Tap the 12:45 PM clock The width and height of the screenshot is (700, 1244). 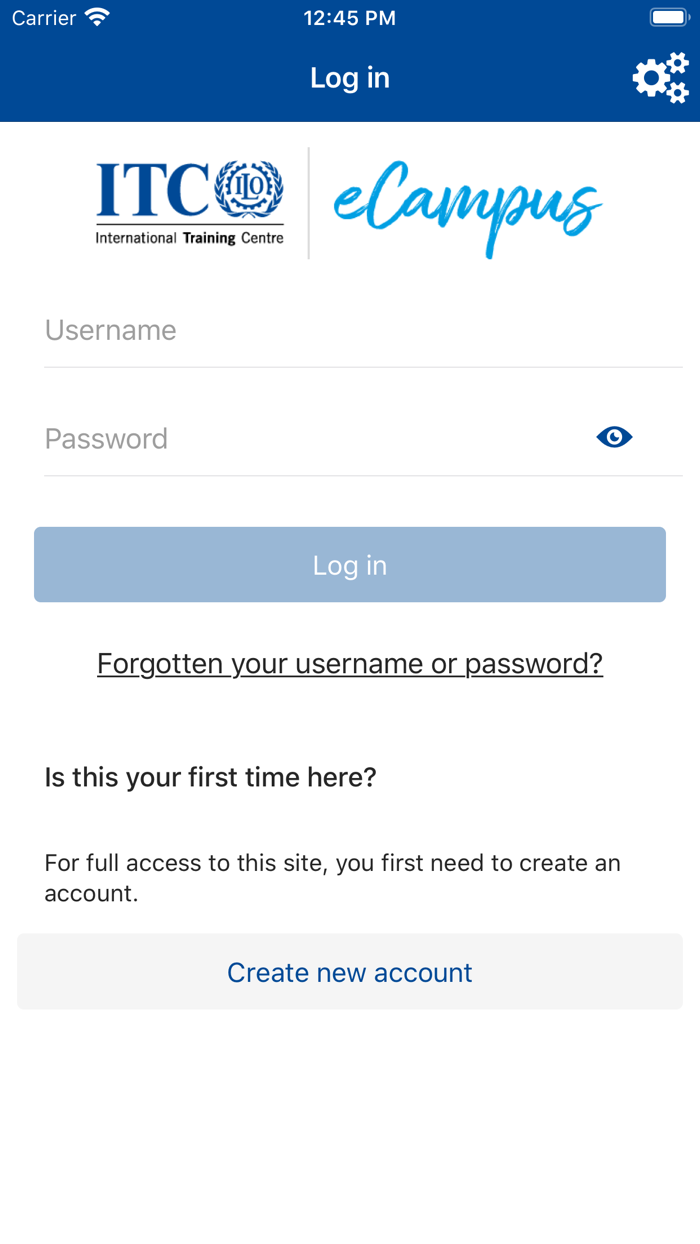tap(350, 18)
